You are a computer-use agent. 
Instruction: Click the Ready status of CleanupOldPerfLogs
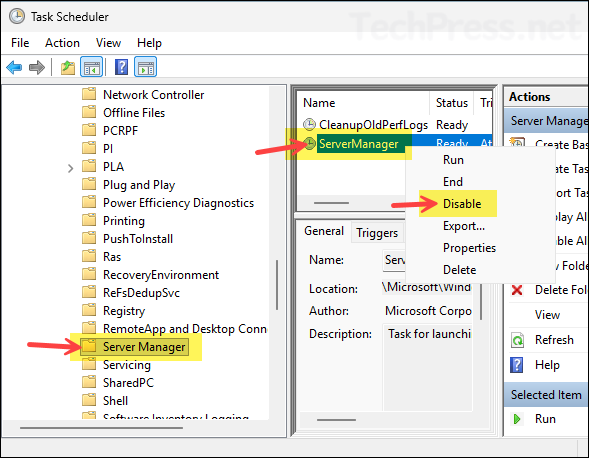[x=452, y=125]
